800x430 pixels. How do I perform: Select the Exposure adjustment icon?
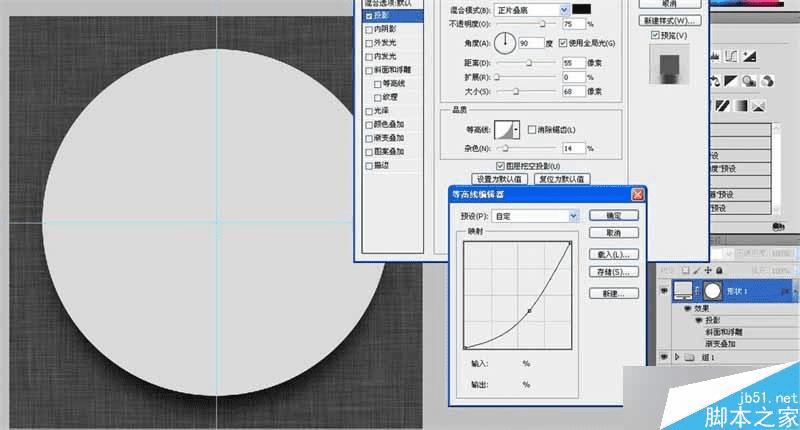(749, 56)
